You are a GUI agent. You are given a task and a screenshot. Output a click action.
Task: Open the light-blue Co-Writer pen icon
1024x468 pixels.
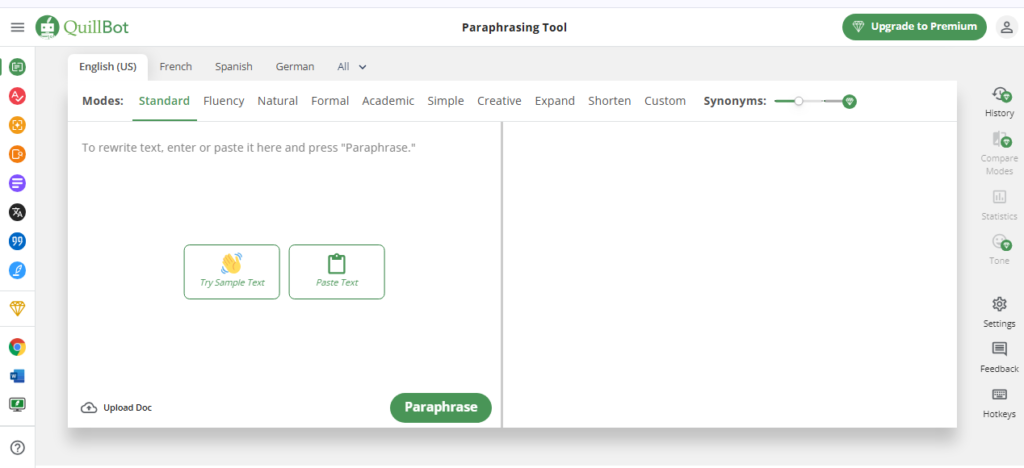(x=18, y=270)
